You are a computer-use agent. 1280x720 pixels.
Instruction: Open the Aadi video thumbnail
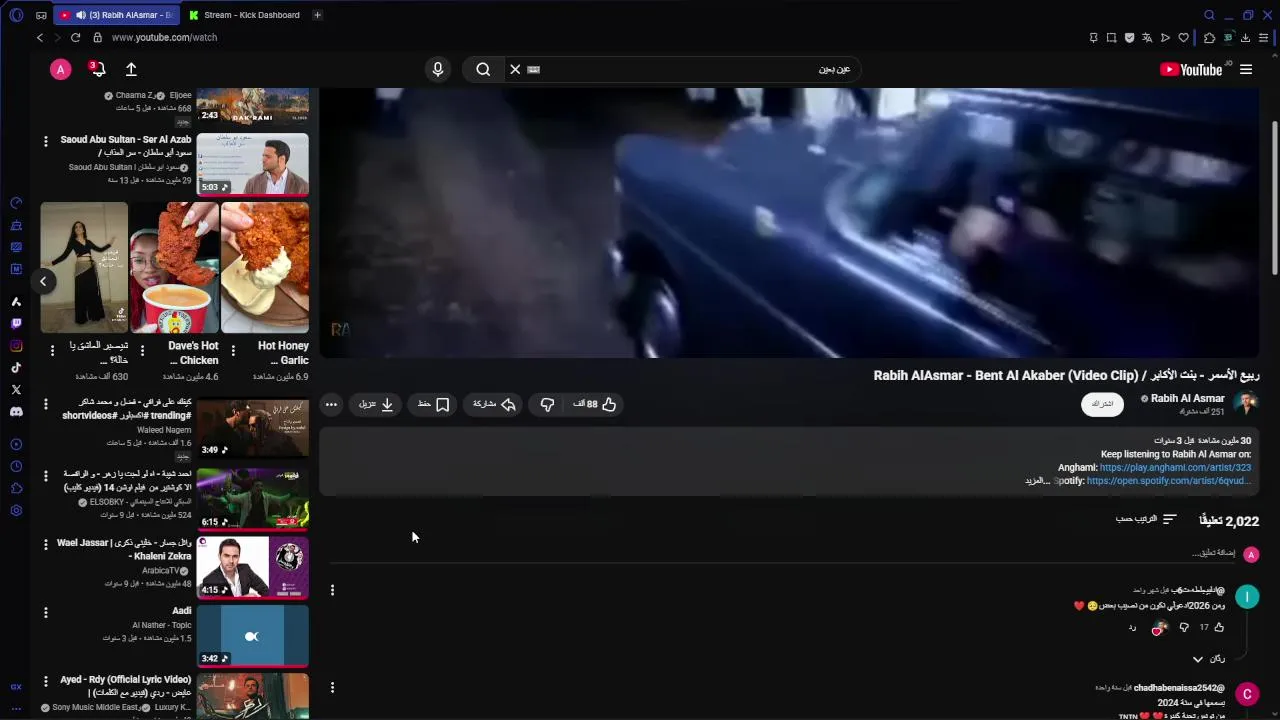point(252,635)
